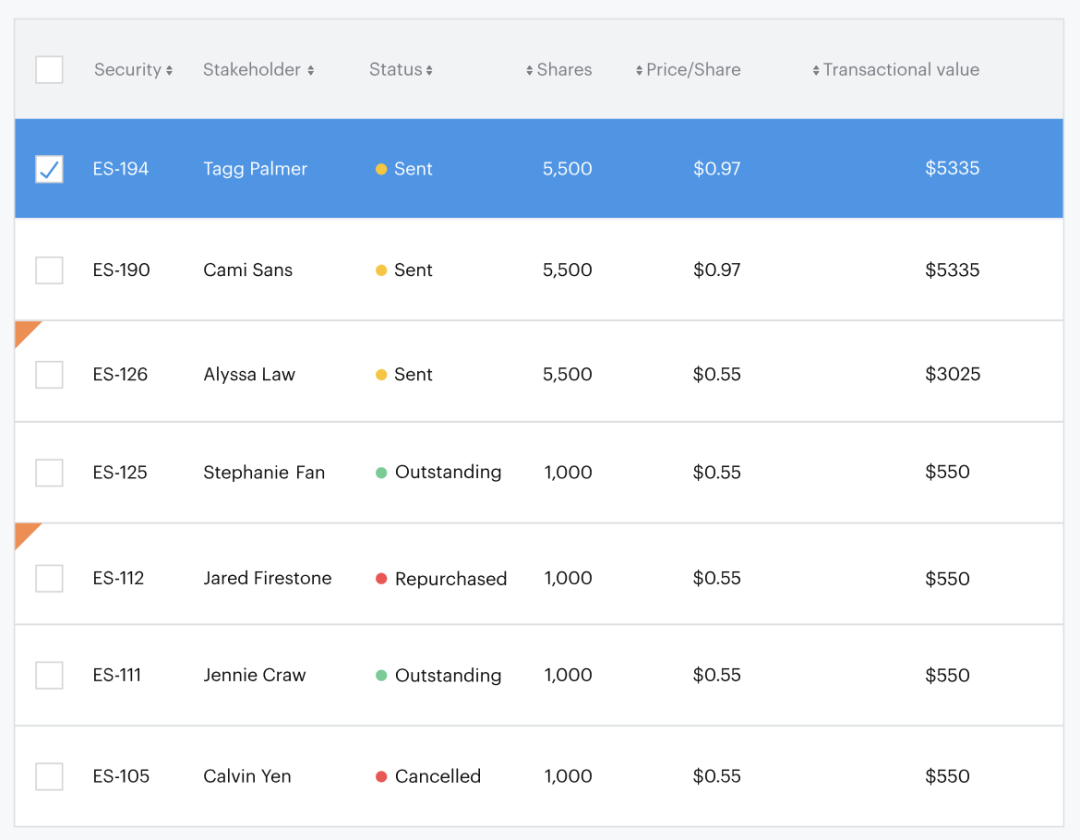Click red Cancelled status dot for Calvin Yen
Image resolution: width=1080 pixels, height=840 pixels.
click(381, 777)
